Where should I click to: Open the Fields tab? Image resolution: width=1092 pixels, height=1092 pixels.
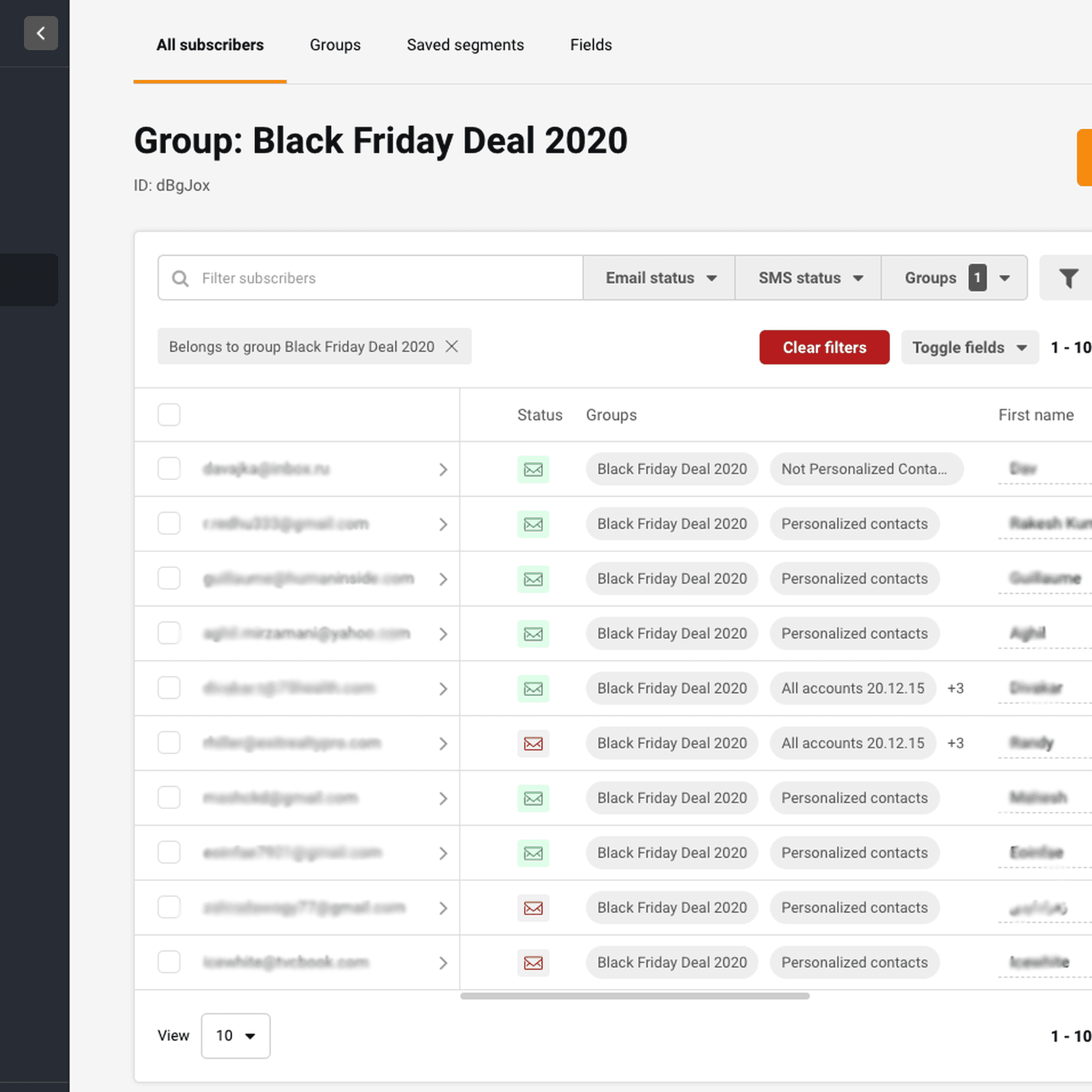tap(591, 45)
